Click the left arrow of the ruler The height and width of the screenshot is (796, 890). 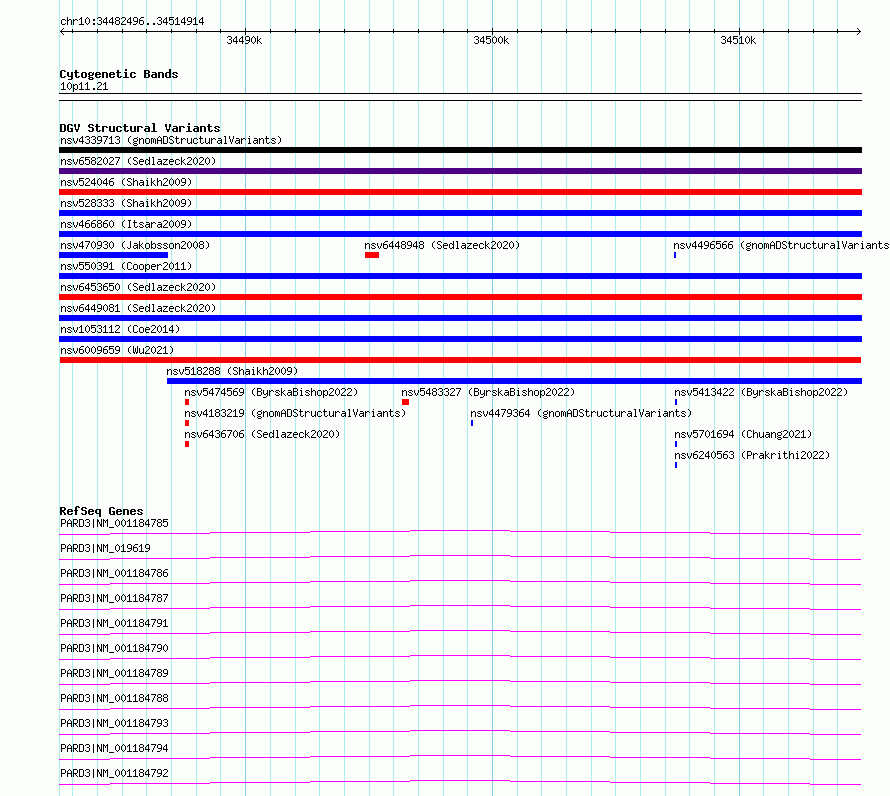[x=63, y=32]
